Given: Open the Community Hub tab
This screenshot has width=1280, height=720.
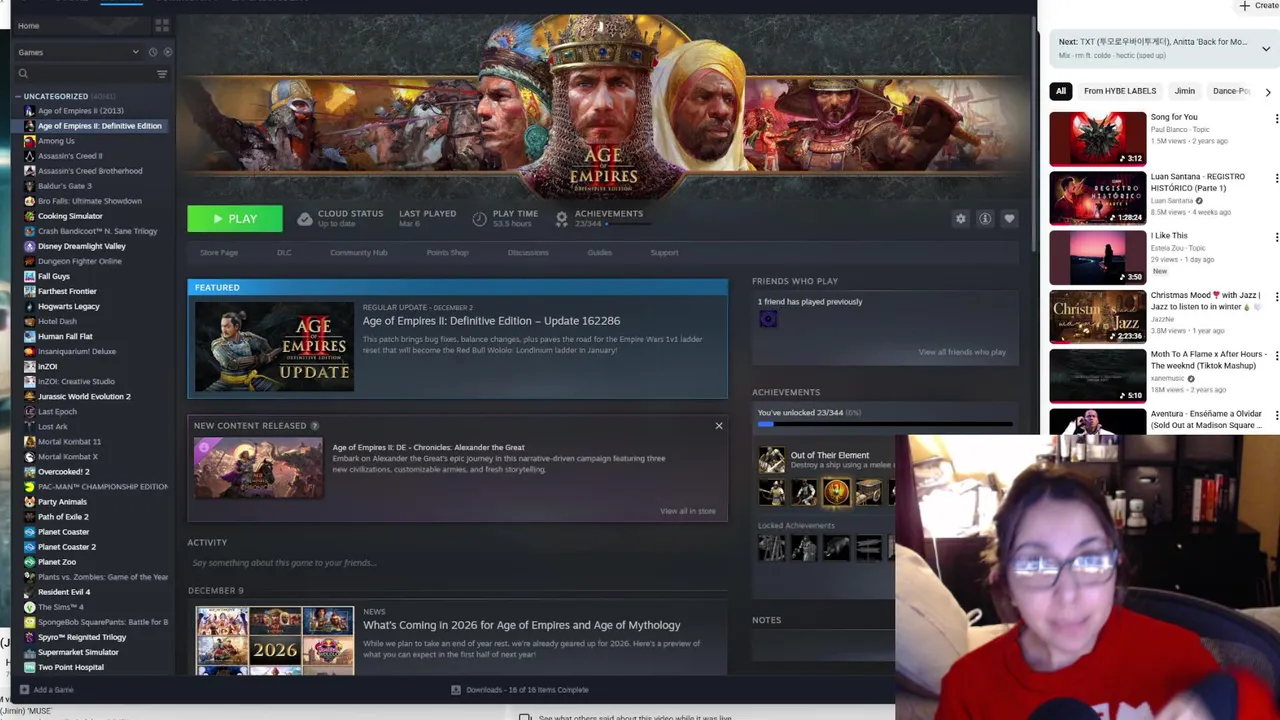Looking at the screenshot, I should tap(358, 253).
